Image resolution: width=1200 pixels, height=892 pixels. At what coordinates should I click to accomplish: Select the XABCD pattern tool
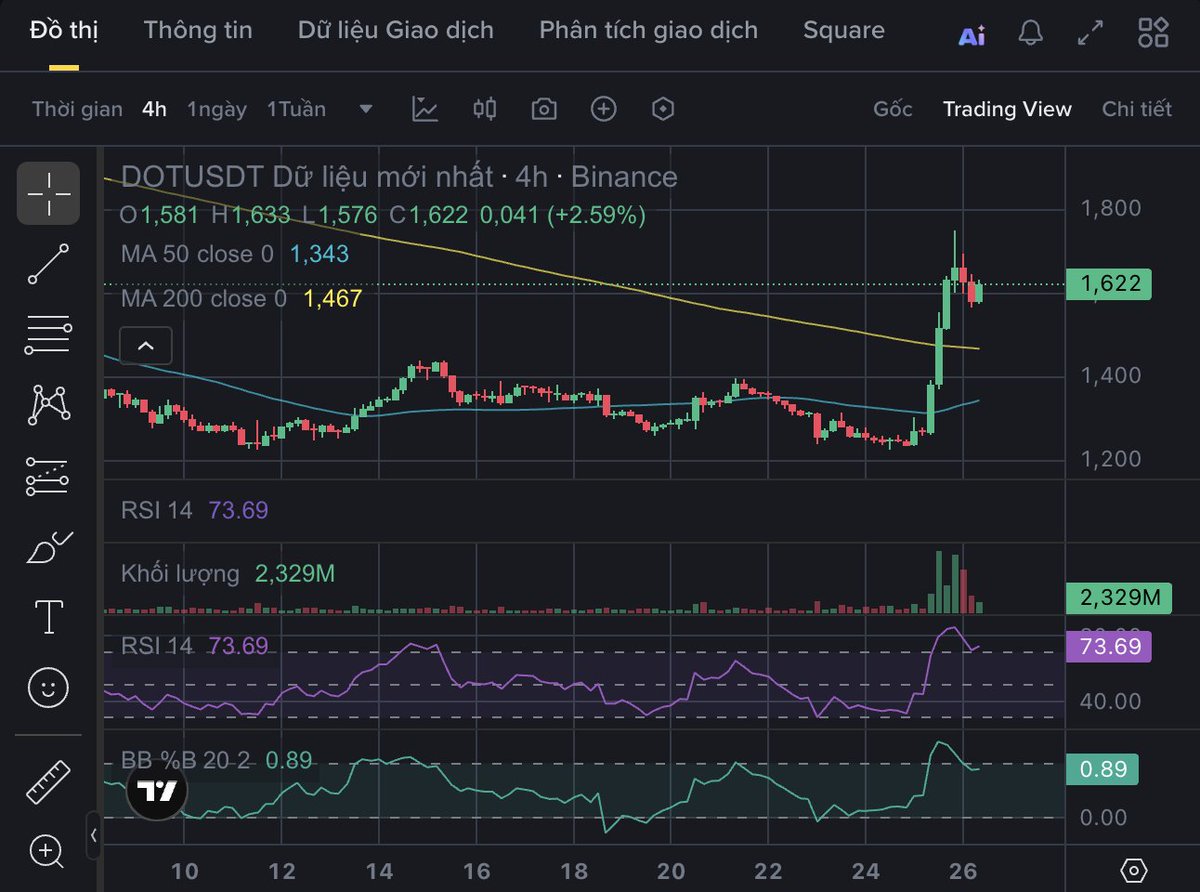click(x=48, y=404)
